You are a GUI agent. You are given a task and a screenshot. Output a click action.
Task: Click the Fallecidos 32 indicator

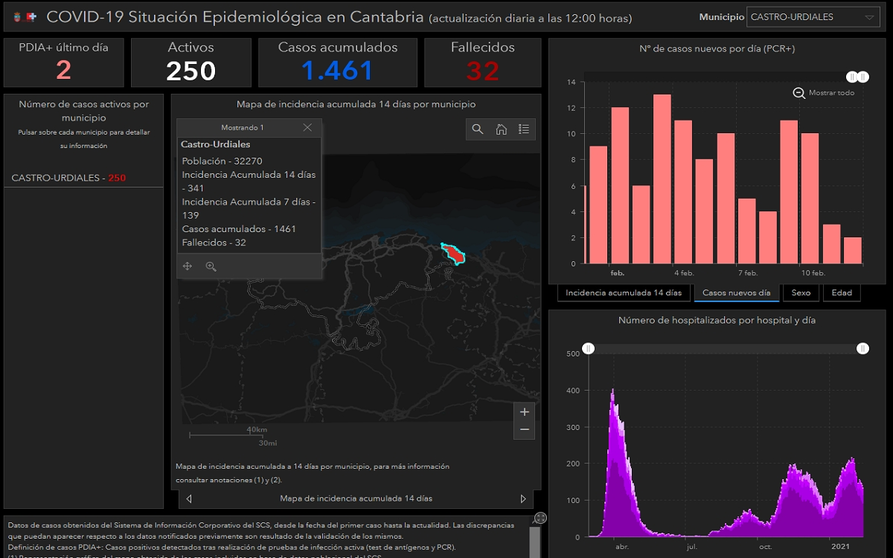pyautogui.click(x=482, y=63)
